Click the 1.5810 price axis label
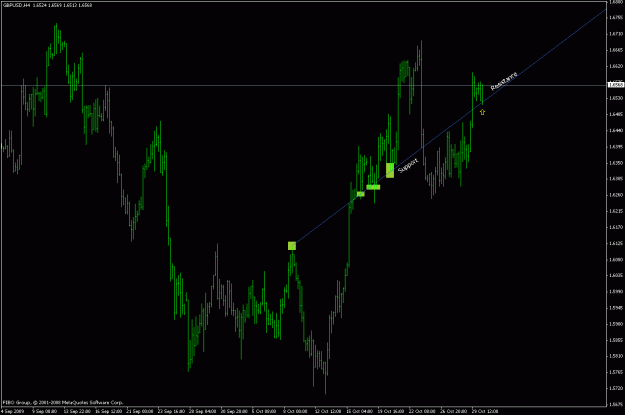625x415 pixels. point(616,356)
